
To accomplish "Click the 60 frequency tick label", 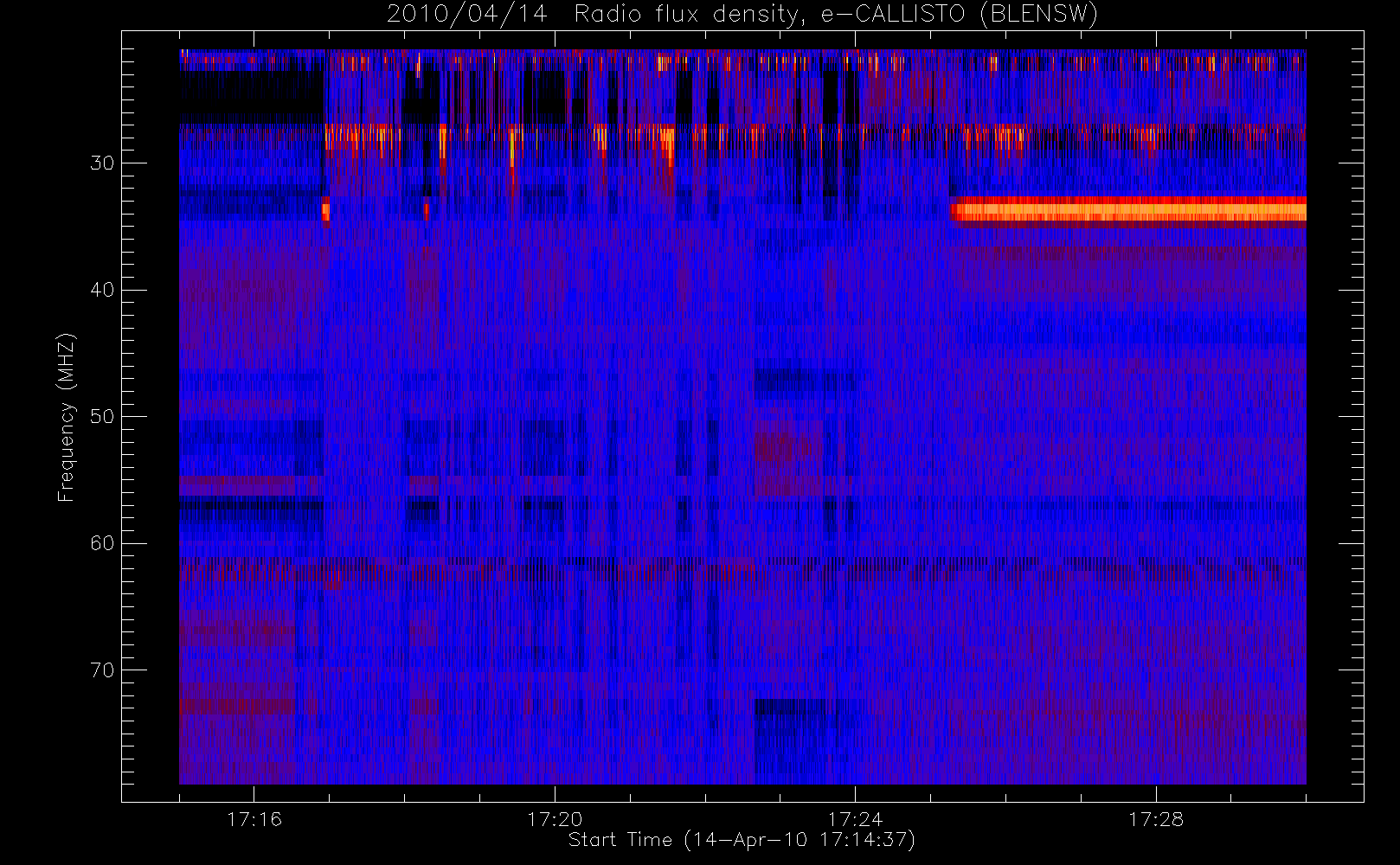I will pos(102,543).
